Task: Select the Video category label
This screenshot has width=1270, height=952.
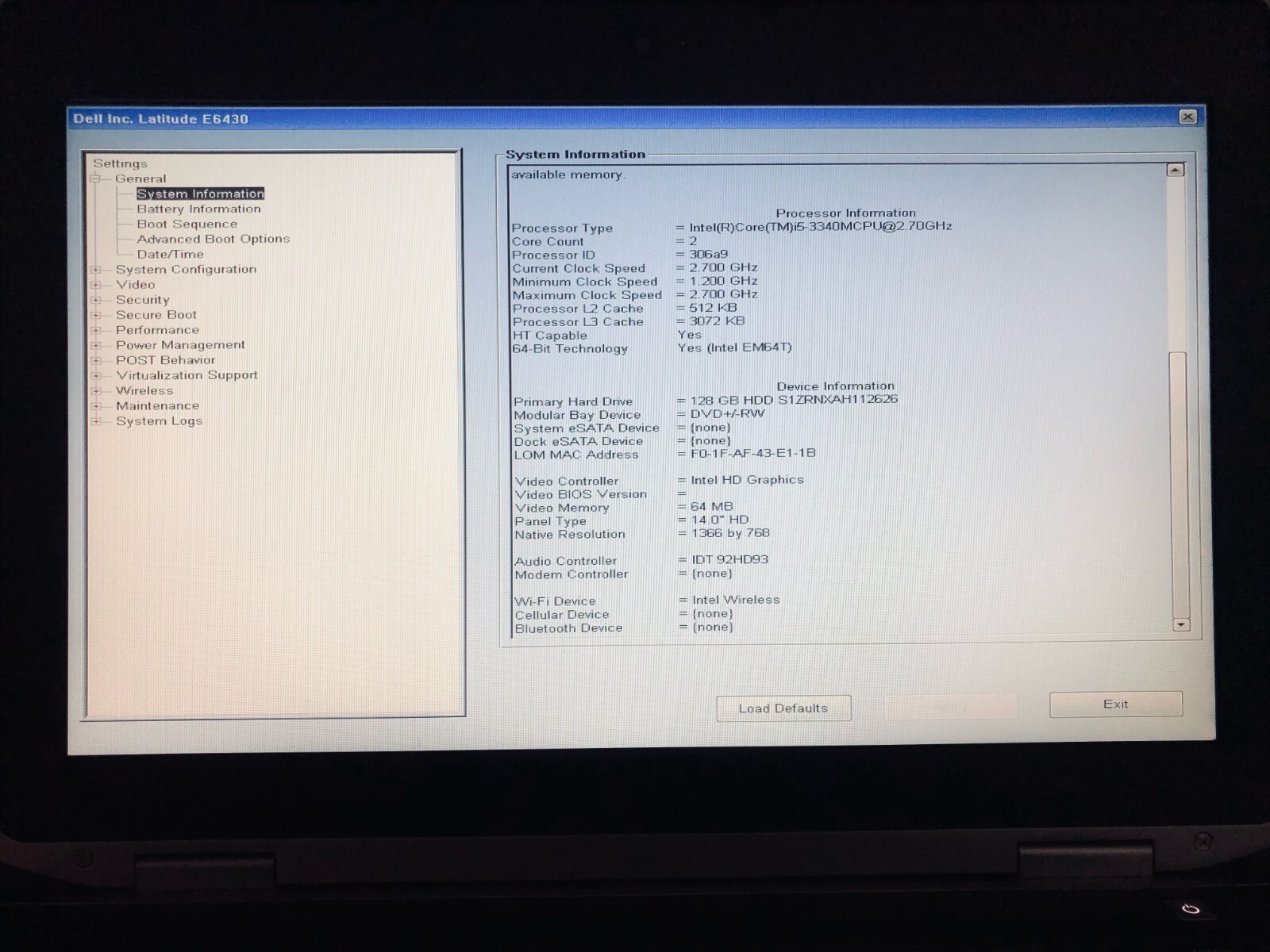Action: coord(136,284)
